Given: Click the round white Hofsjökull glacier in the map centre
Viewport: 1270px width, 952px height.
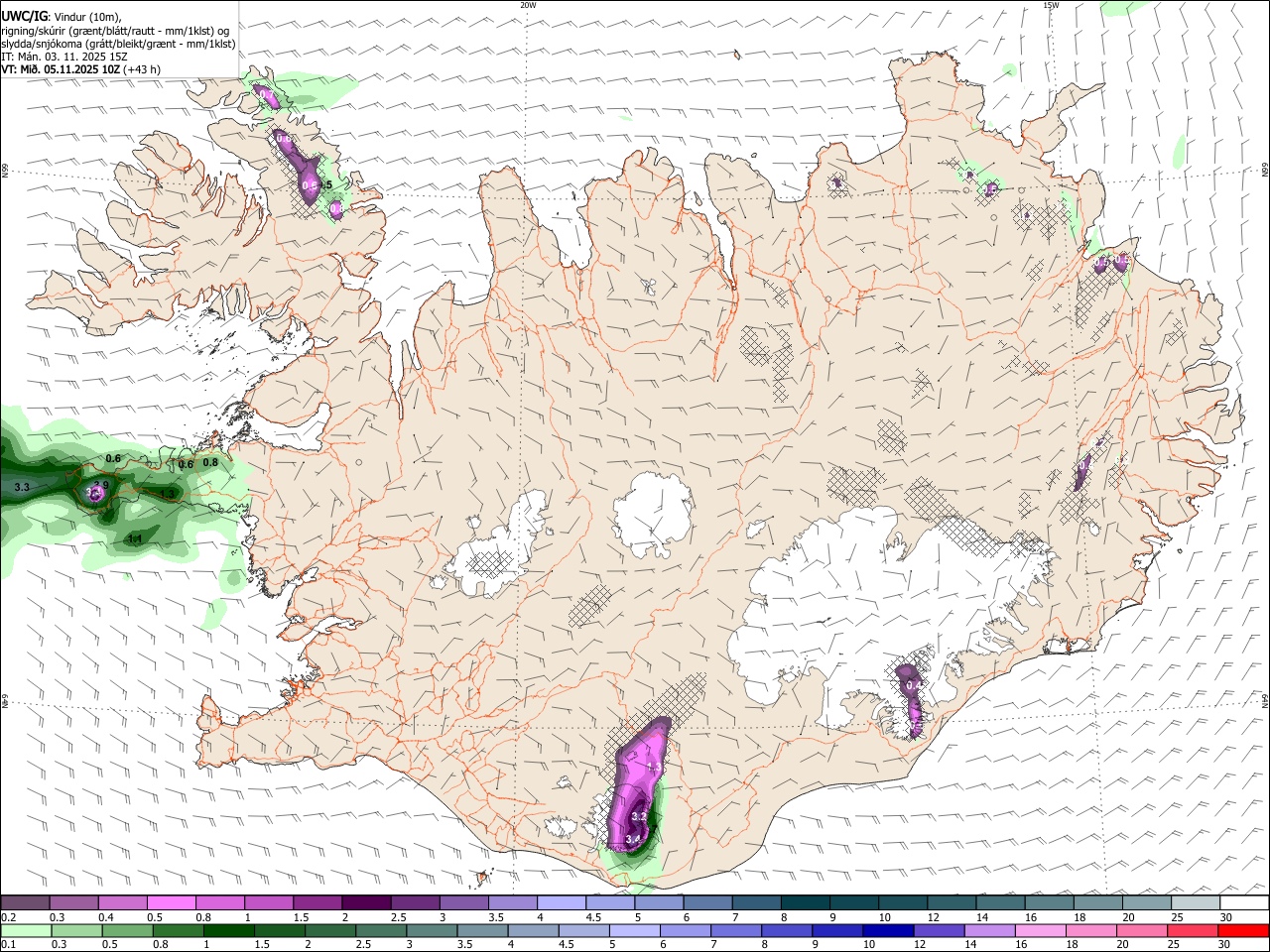Looking at the screenshot, I should [652, 514].
